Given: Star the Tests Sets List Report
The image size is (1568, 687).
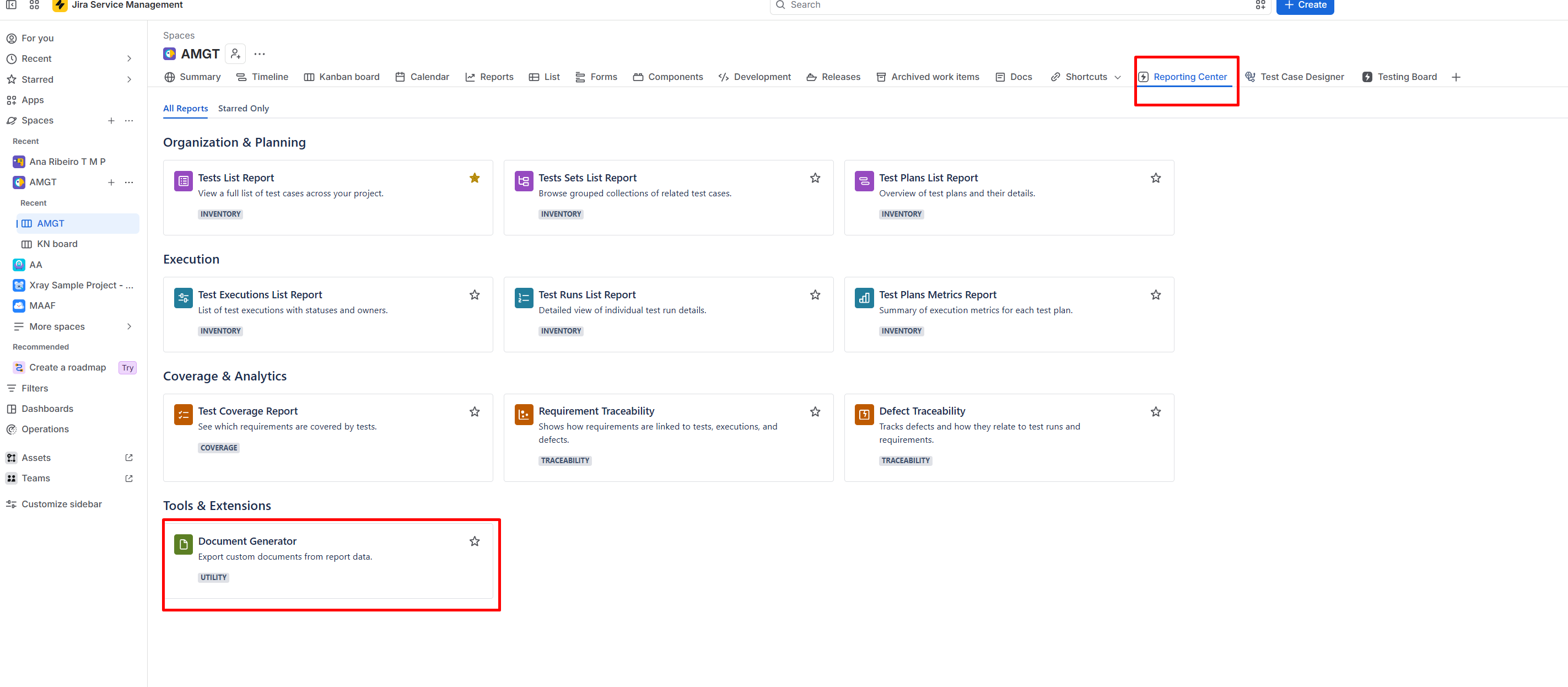Looking at the screenshot, I should tap(815, 178).
